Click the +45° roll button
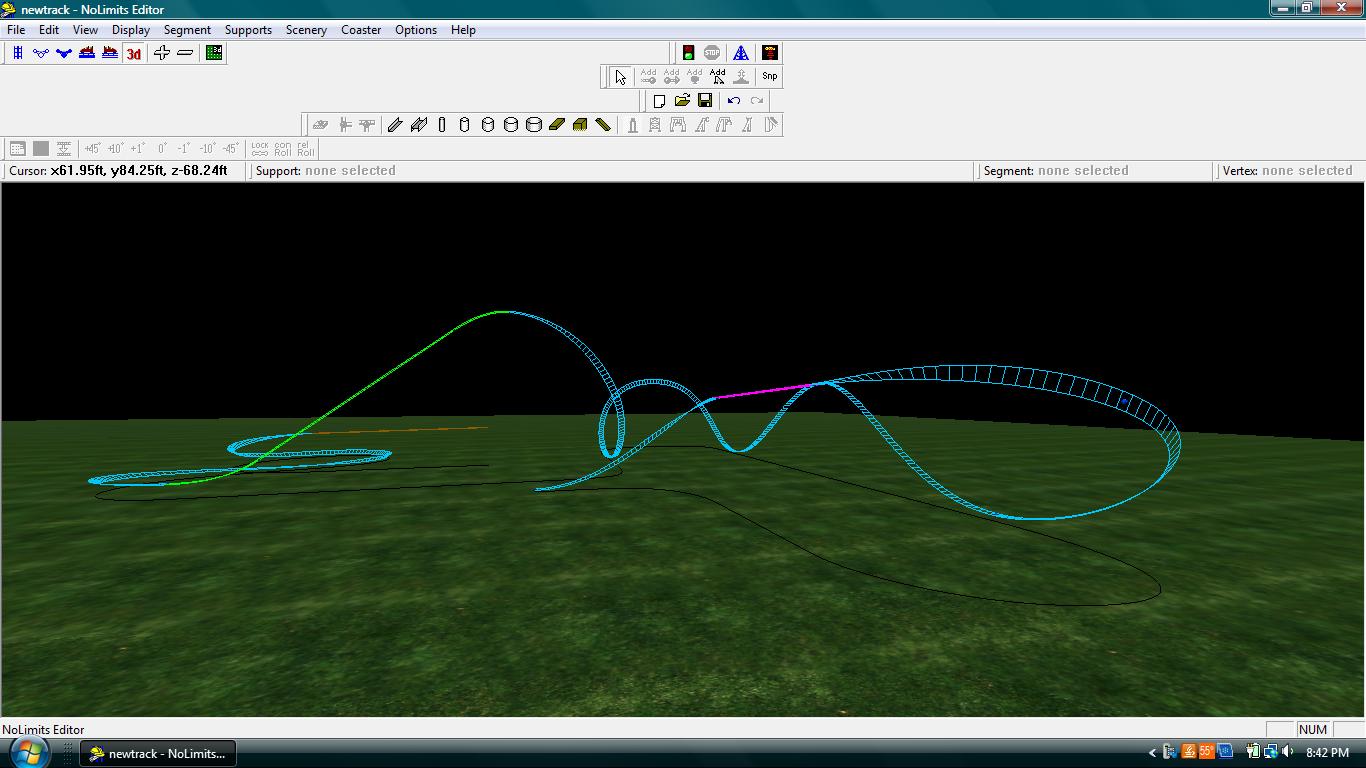The height and width of the screenshot is (768, 1366). [92, 149]
